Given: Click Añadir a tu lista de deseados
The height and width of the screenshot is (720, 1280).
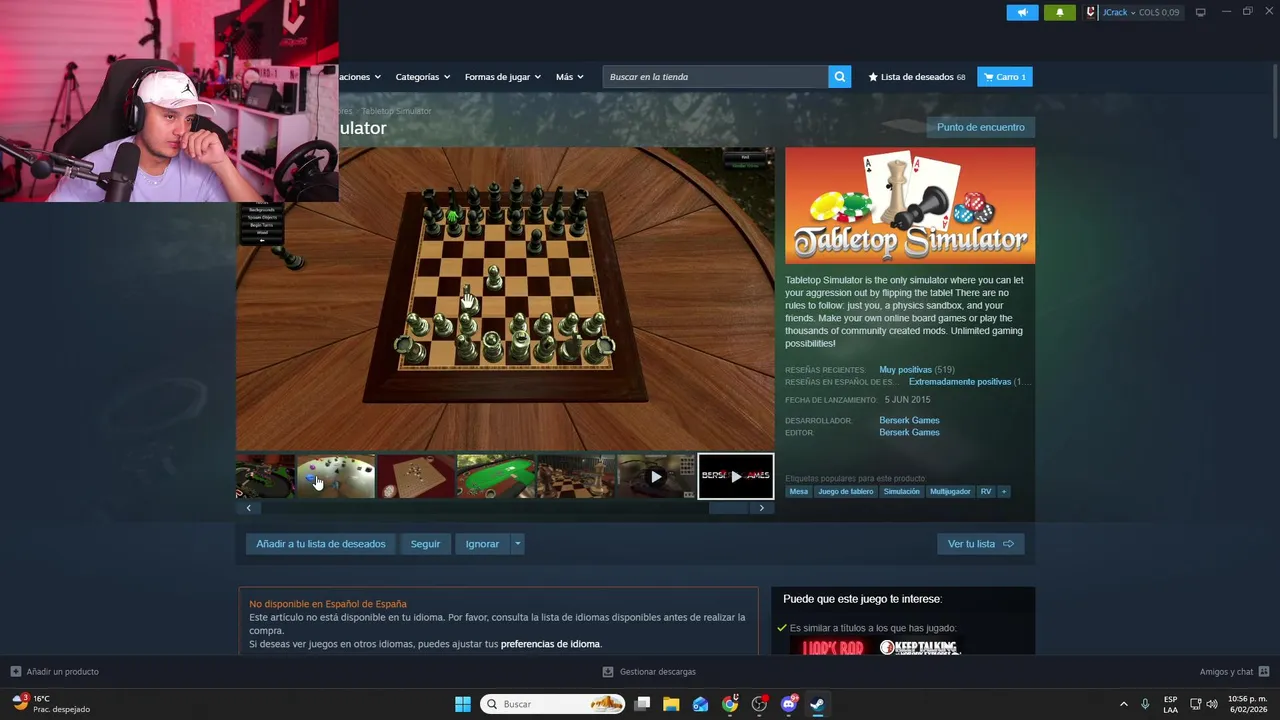Looking at the screenshot, I should tap(320, 544).
